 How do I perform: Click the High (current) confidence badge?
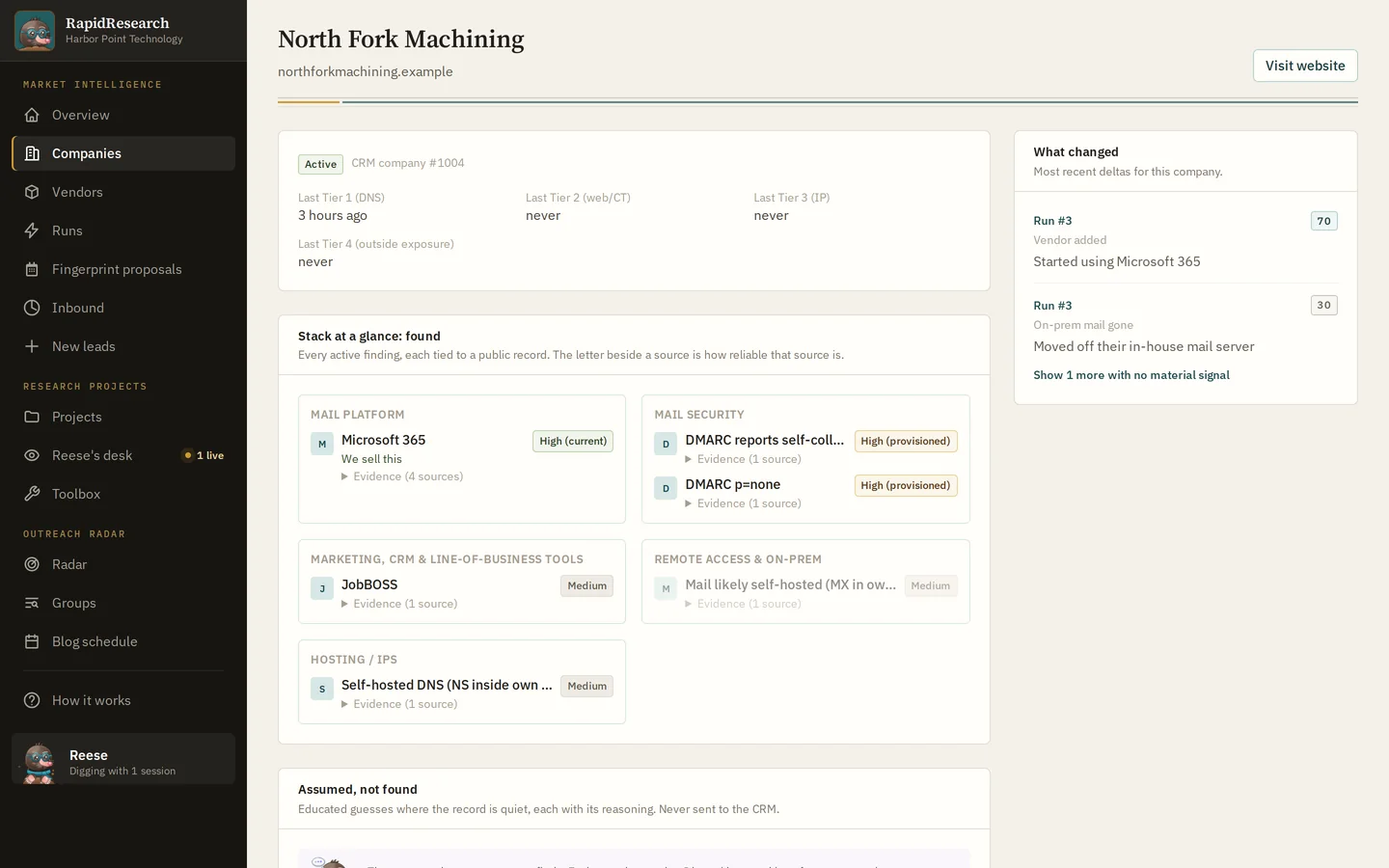(573, 441)
